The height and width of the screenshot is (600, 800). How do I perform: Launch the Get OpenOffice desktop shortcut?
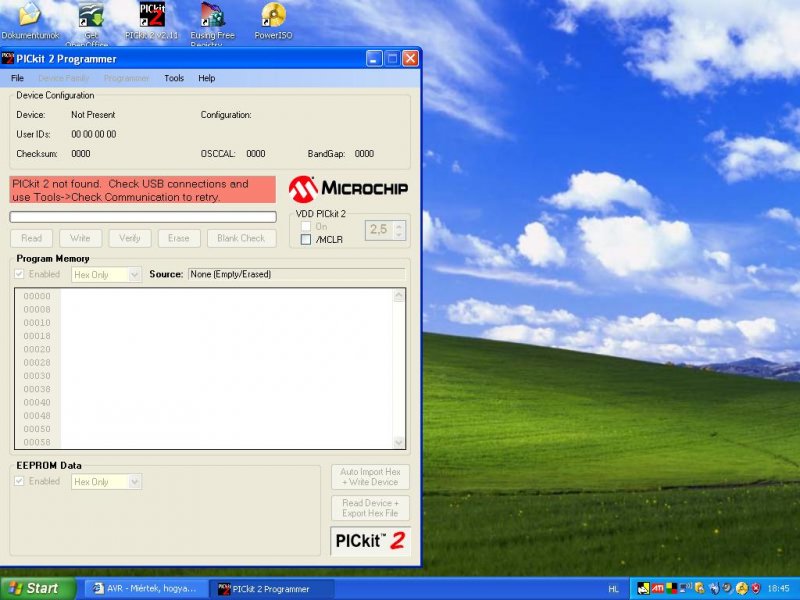[91, 23]
